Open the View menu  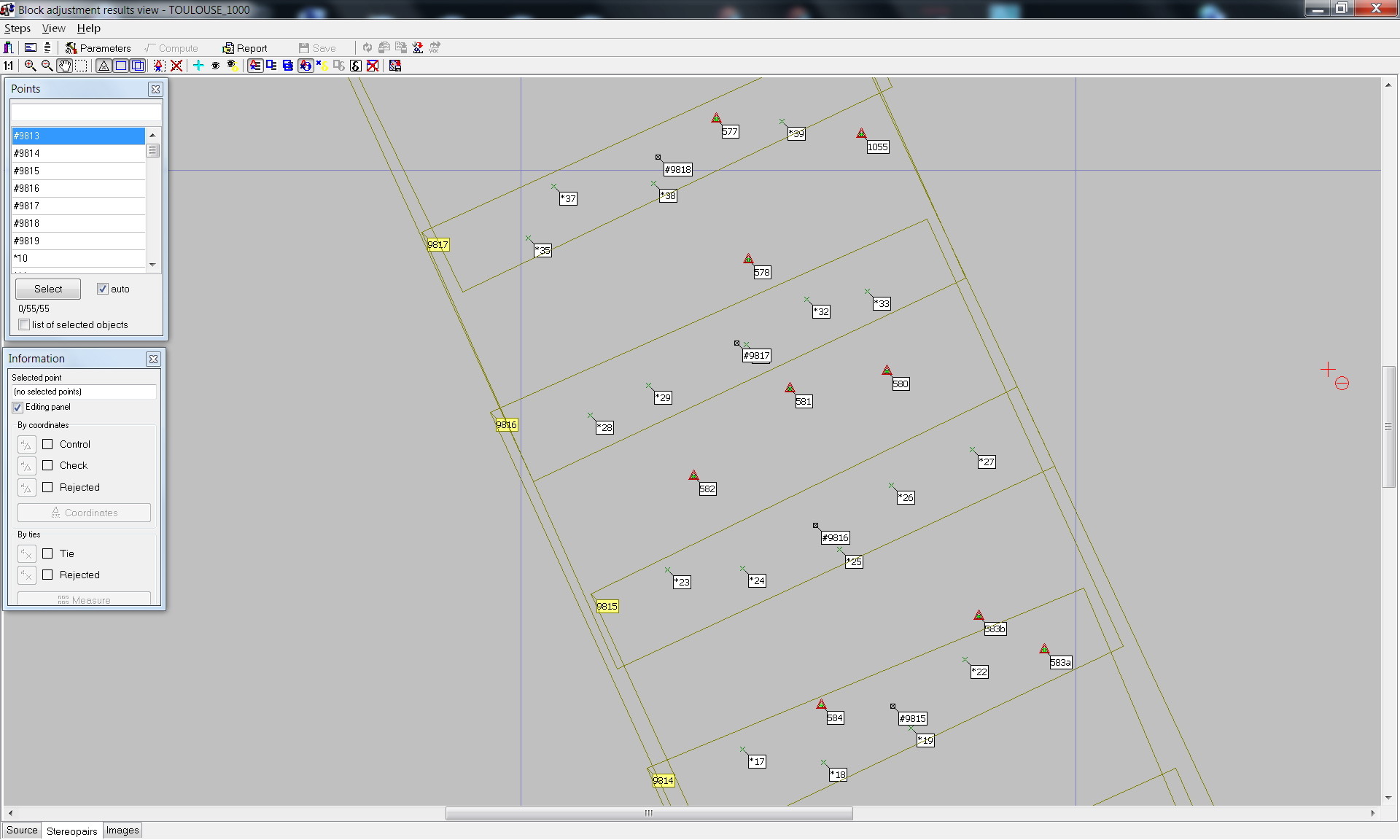pyautogui.click(x=53, y=28)
